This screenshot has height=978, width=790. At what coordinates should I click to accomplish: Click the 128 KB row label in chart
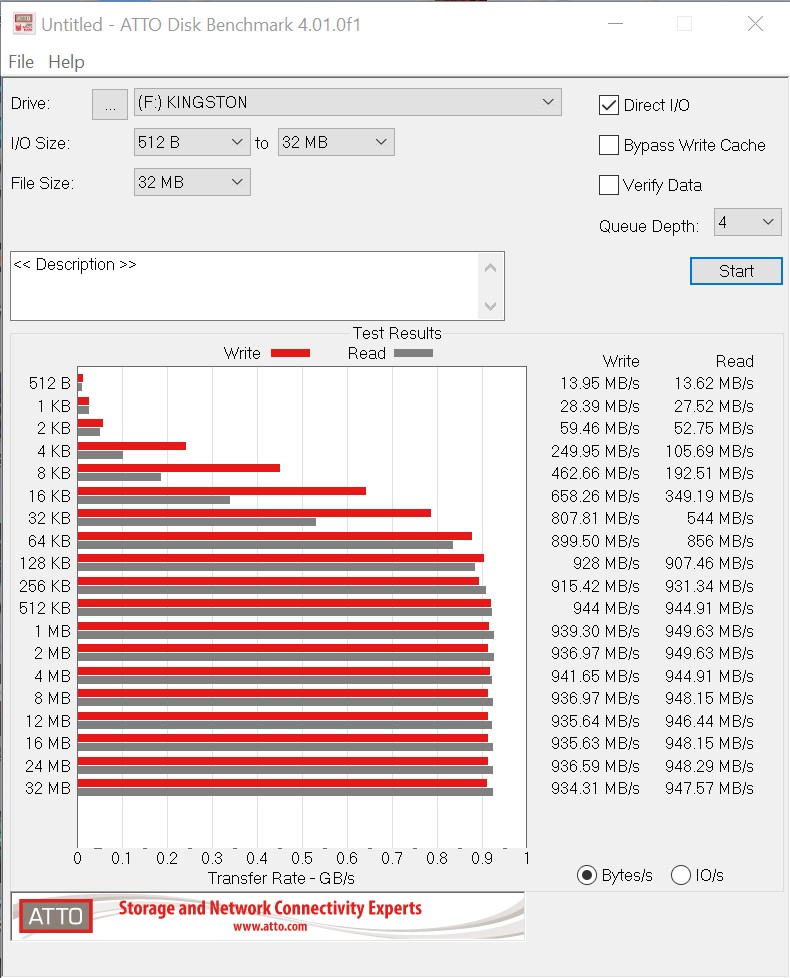click(46, 563)
